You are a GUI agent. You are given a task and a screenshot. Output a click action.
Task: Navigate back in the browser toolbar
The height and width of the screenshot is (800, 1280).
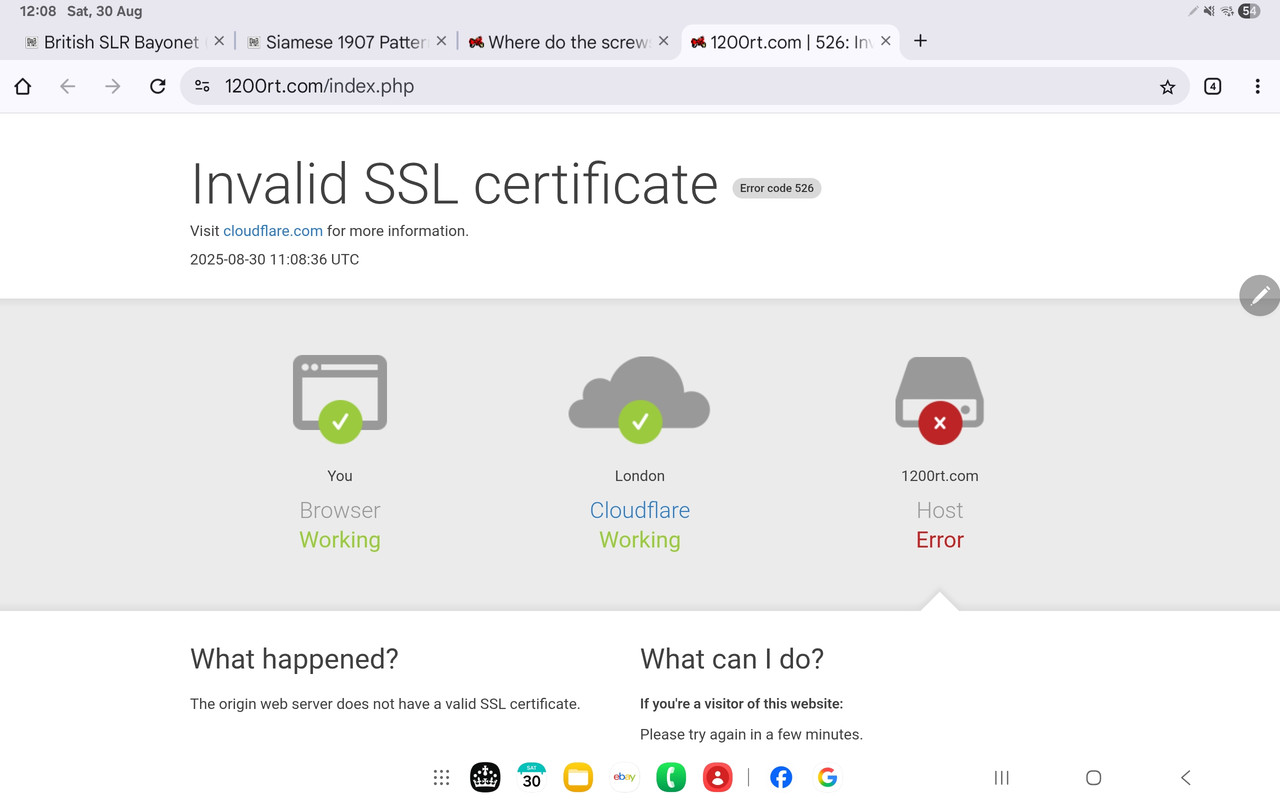68,87
